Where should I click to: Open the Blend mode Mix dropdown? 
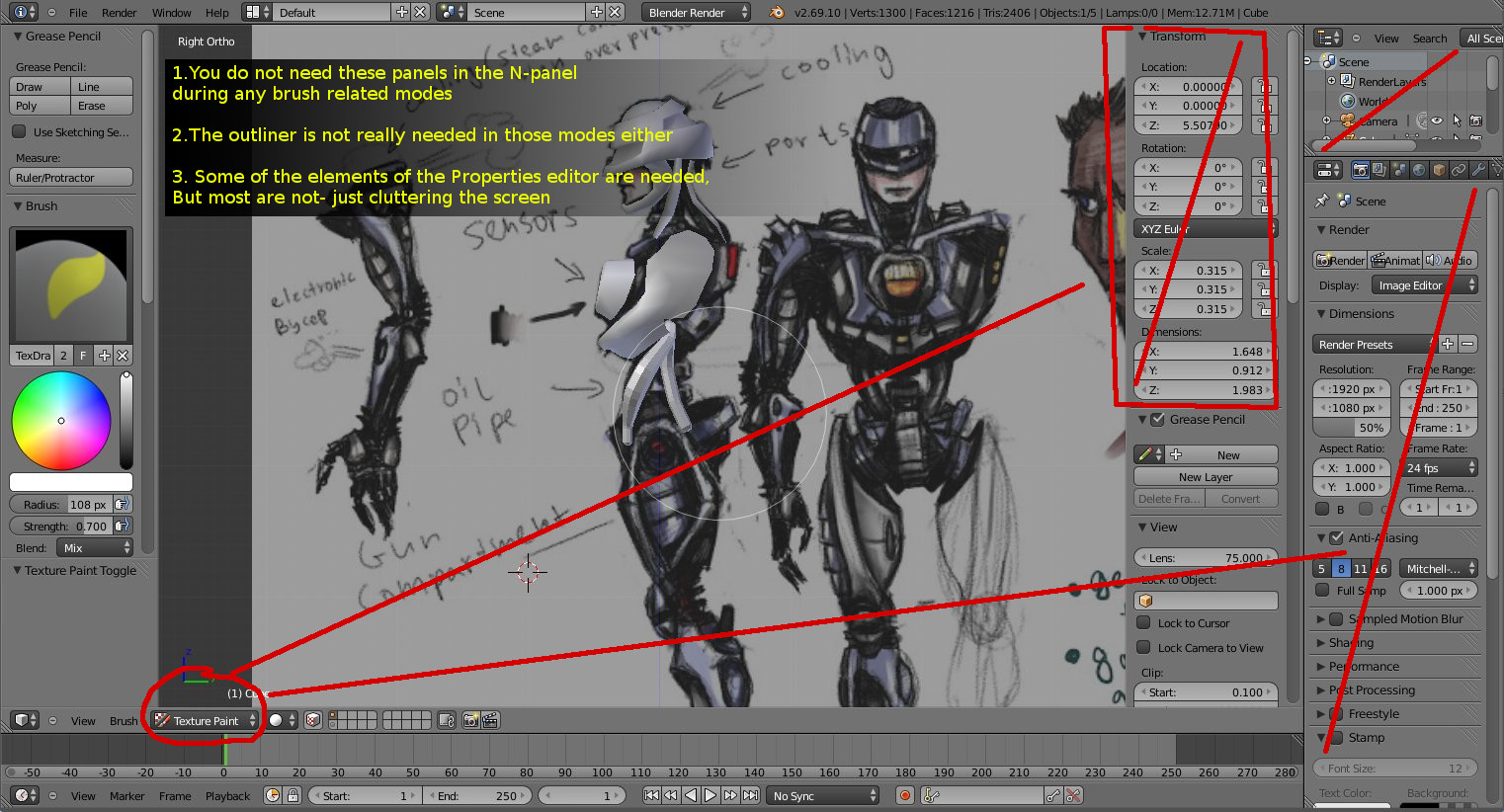[x=95, y=548]
